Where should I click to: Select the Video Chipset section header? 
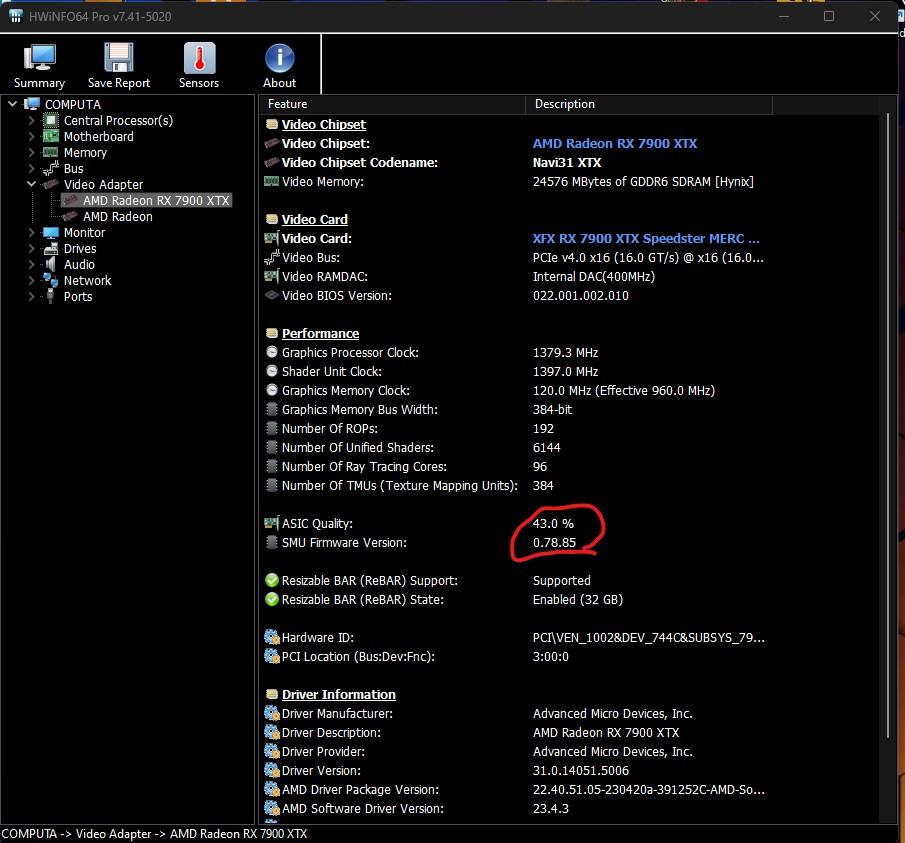point(323,125)
